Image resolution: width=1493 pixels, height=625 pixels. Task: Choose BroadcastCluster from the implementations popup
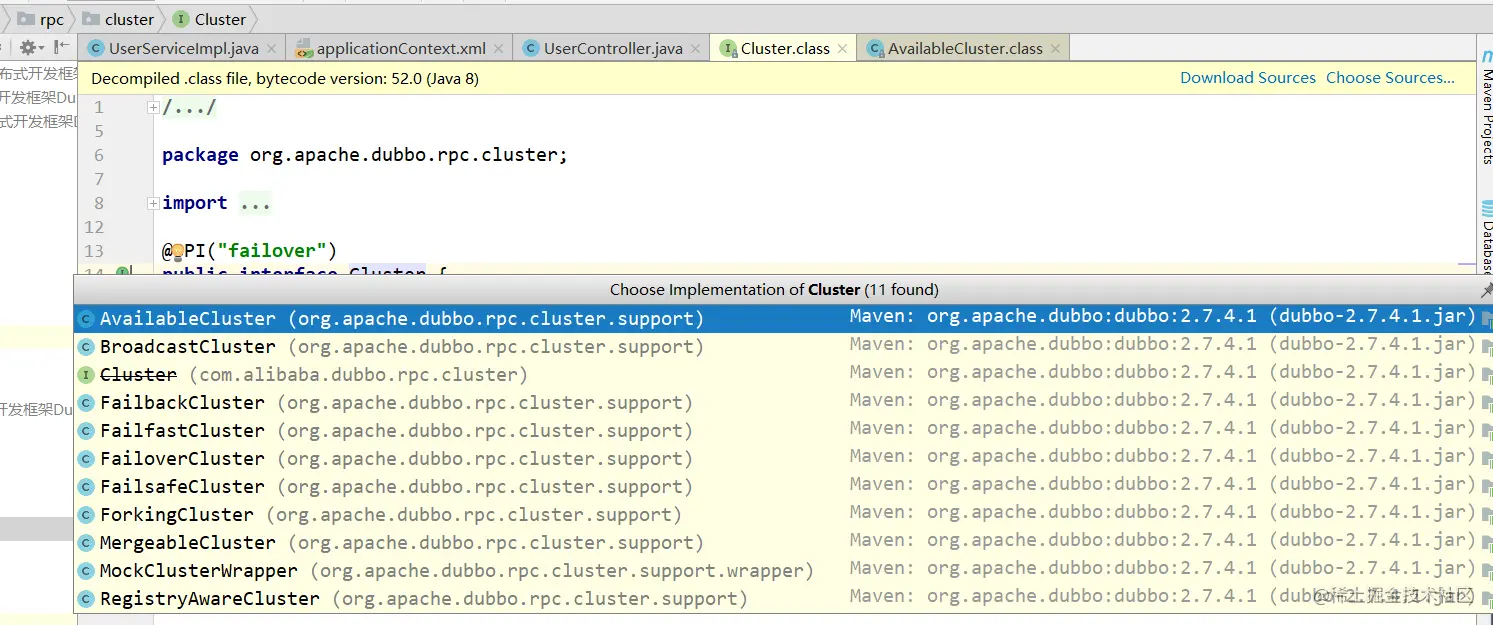point(783,346)
